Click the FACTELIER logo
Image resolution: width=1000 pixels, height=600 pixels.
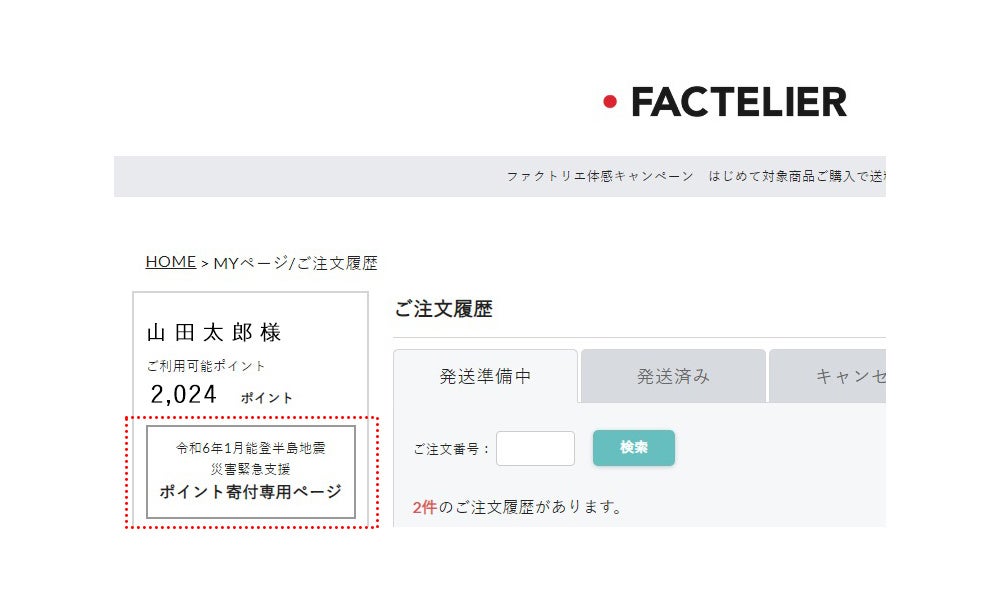click(738, 102)
